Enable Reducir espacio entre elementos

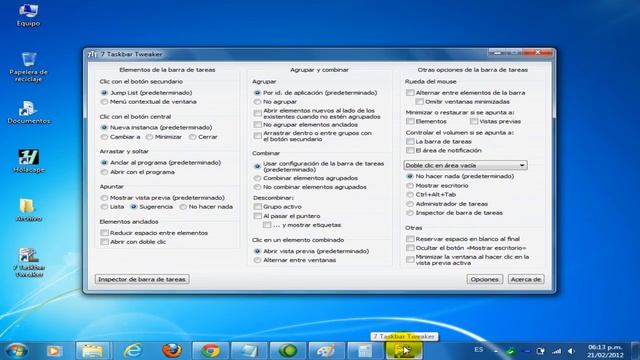pyautogui.click(x=154, y=233)
